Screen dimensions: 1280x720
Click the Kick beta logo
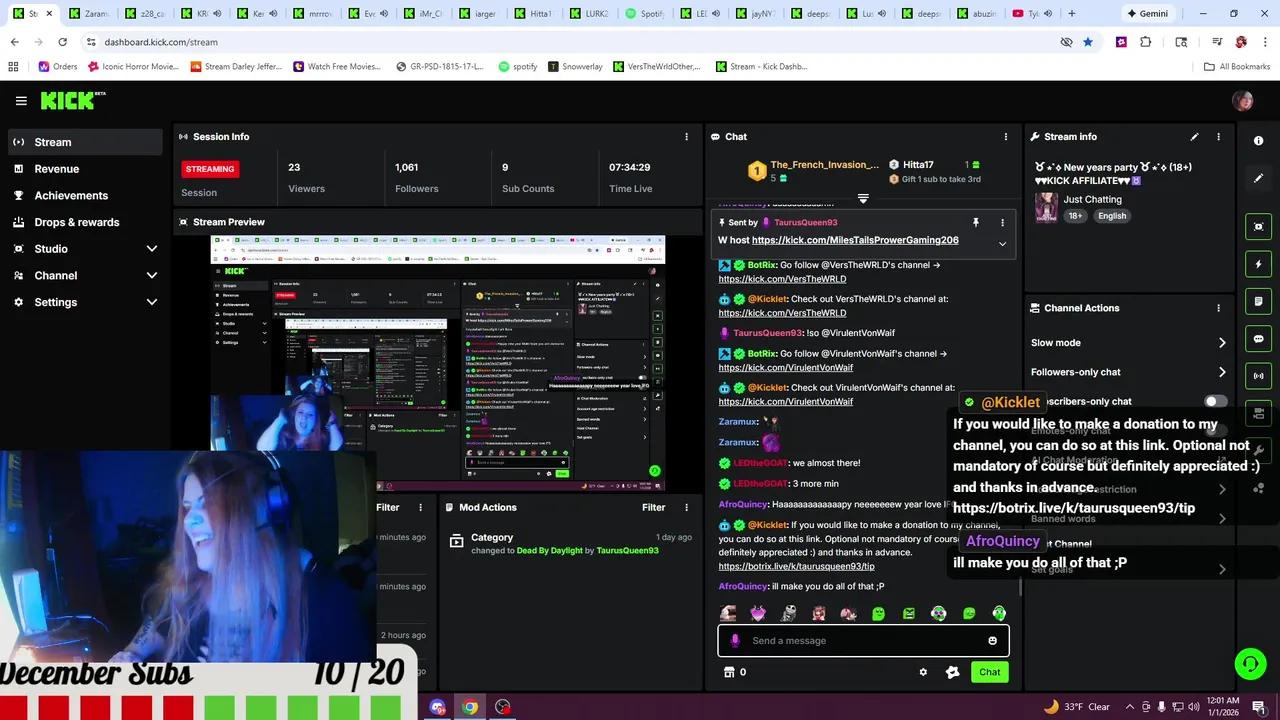pos(72,100)
